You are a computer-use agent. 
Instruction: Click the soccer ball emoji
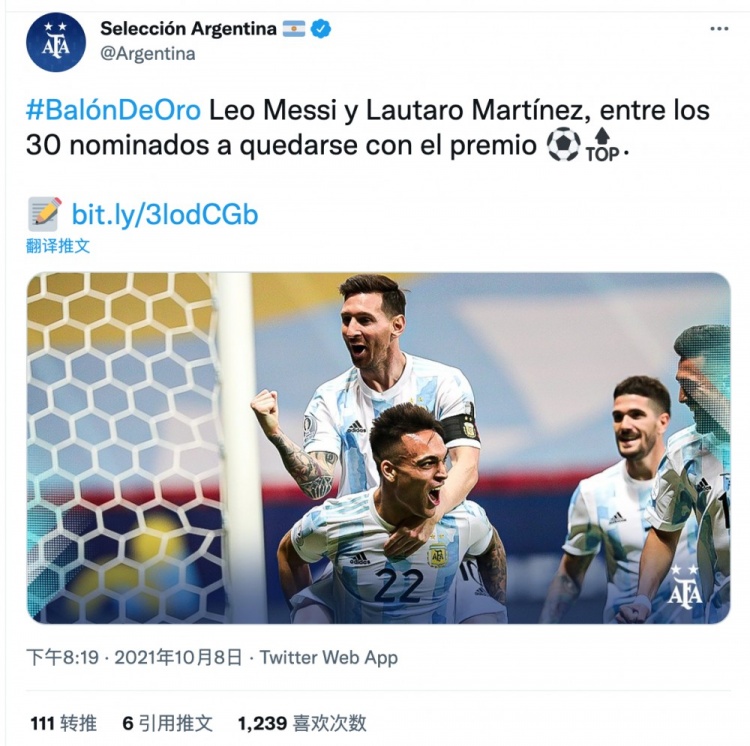click(x=563, y=144)
